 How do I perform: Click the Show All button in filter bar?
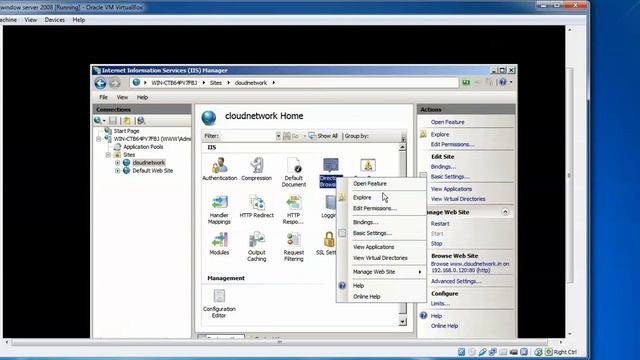[323, 136]
